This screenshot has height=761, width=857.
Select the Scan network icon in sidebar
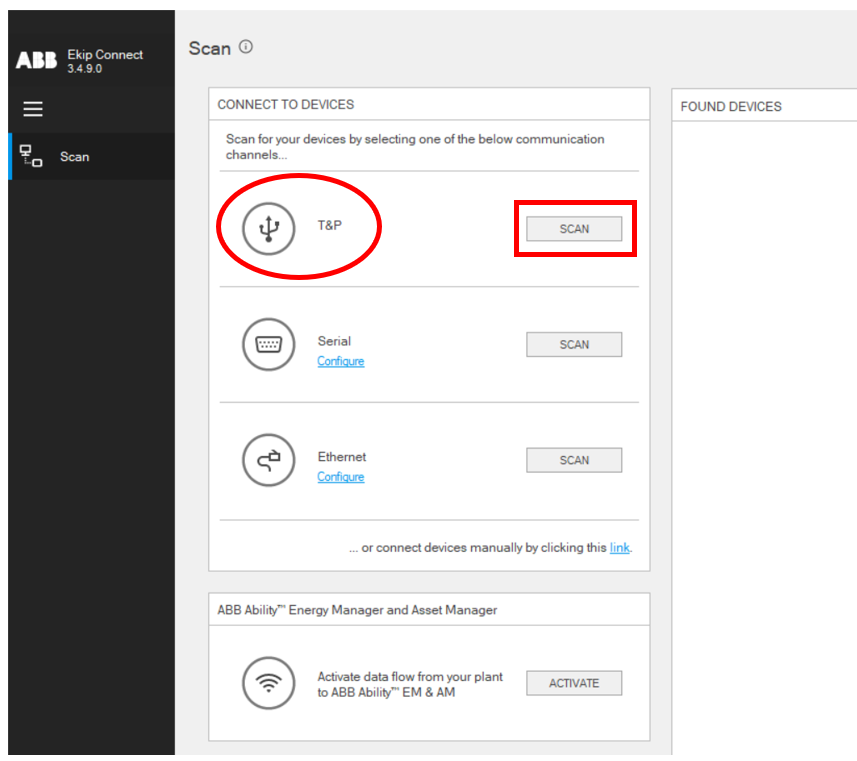(x=31, y=157)
